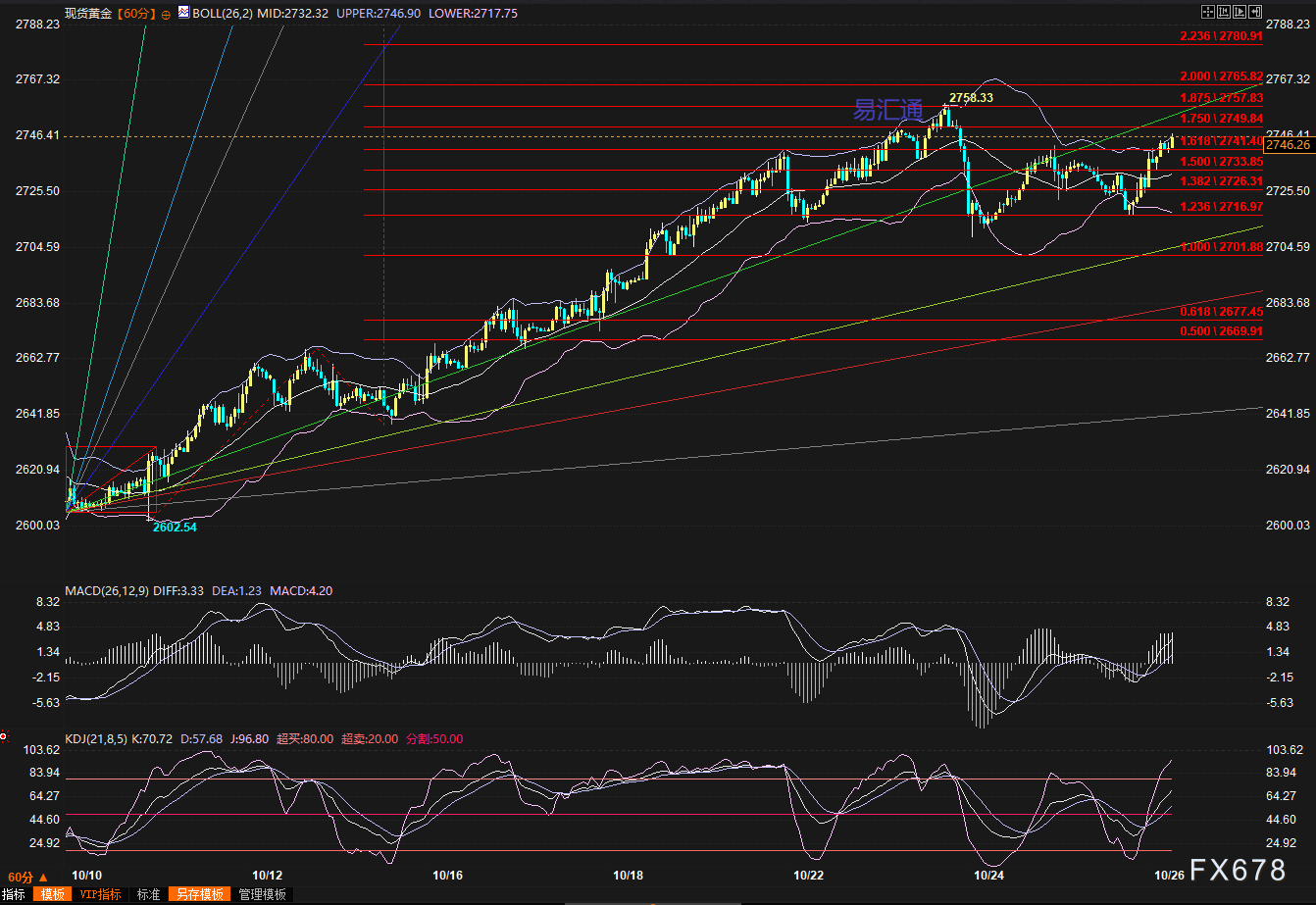Click the 另存模板 button
The image size is (1316, 905).
click(x=199, y=894)
